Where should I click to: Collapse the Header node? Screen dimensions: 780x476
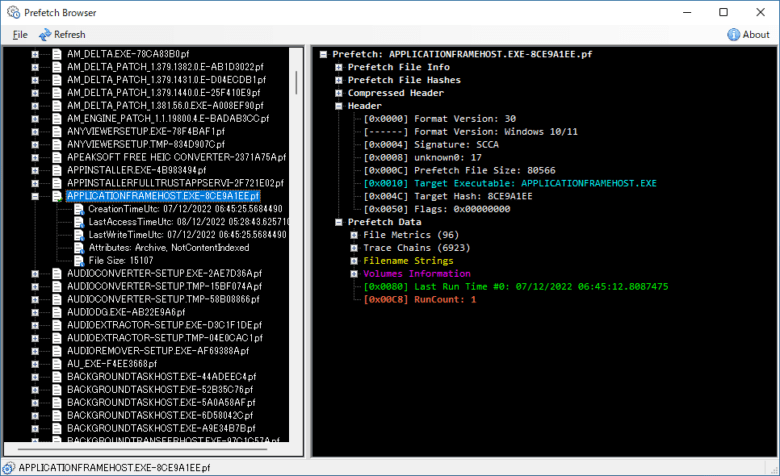click(x=339, y=106)
